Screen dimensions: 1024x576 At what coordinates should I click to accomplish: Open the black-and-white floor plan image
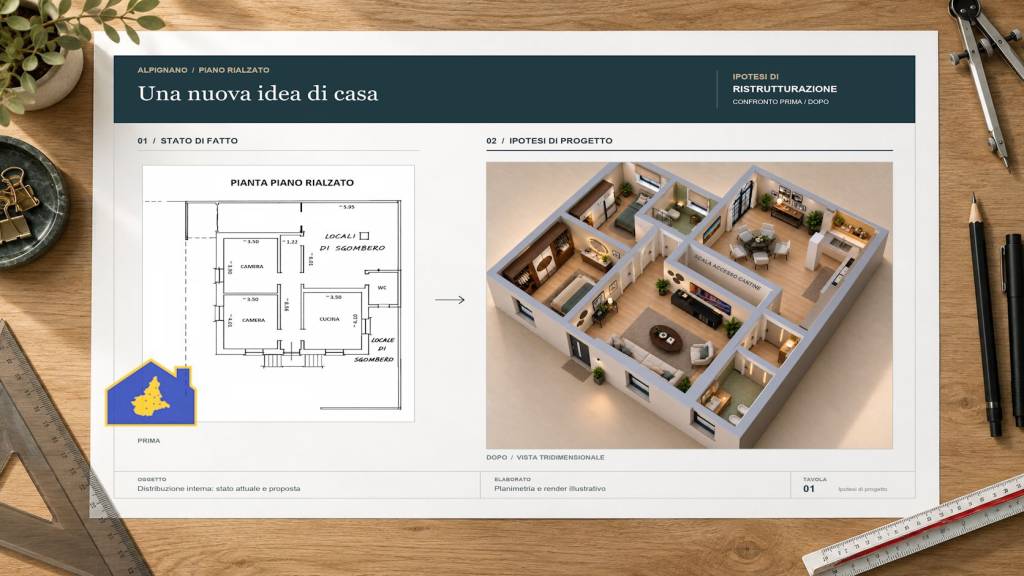(x=278, y=293)
